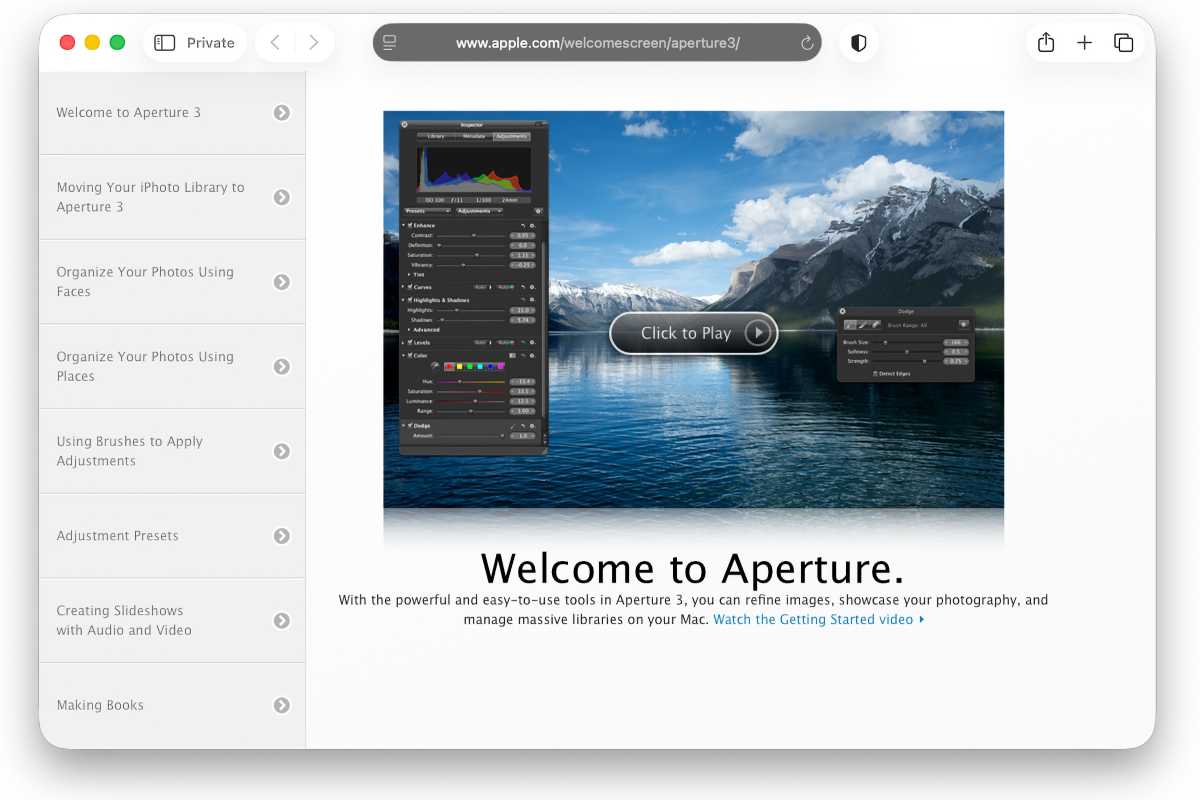Open the Adjustments dropdown menu in the Inspector
Image resolution: width=1200 pixels, height=800 pixels.
tap(479, 211)
